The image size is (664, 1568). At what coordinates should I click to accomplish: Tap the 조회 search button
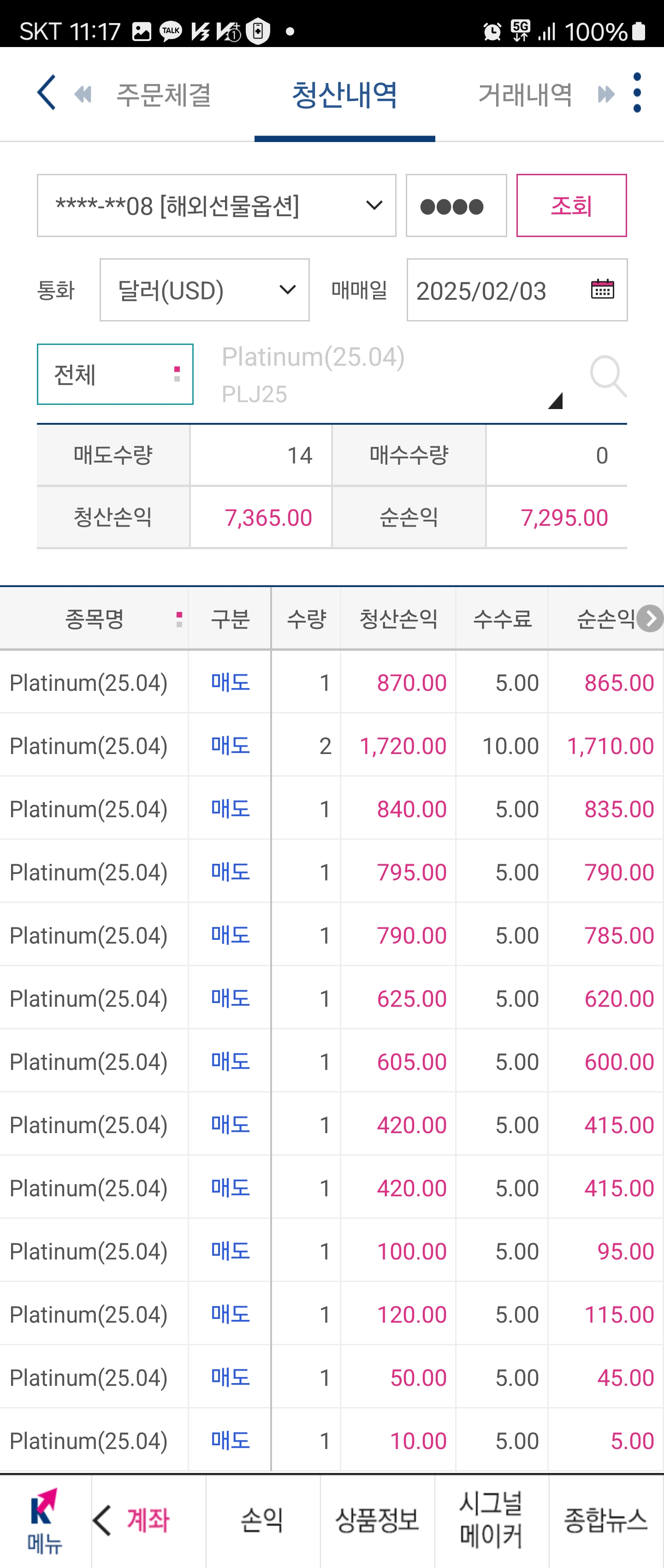coord(571,206)
